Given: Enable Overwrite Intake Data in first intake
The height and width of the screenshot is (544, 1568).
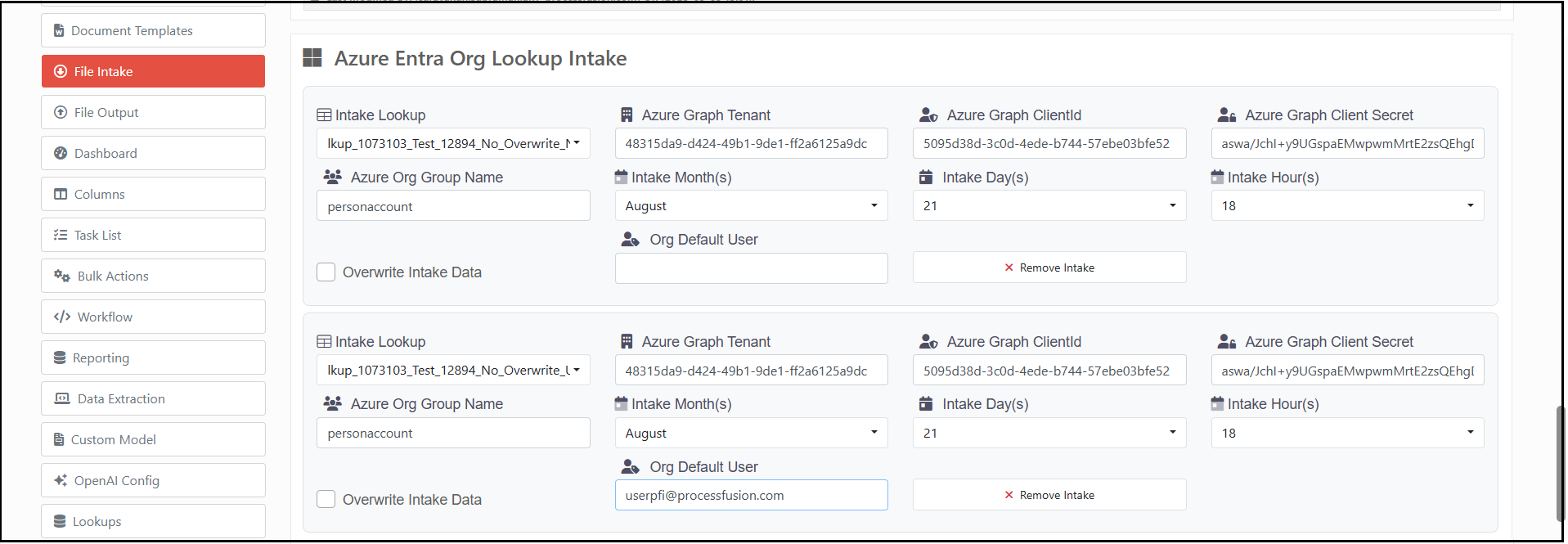Looking at the screenshot, I should pyautogui.click(x=326, y=272).
